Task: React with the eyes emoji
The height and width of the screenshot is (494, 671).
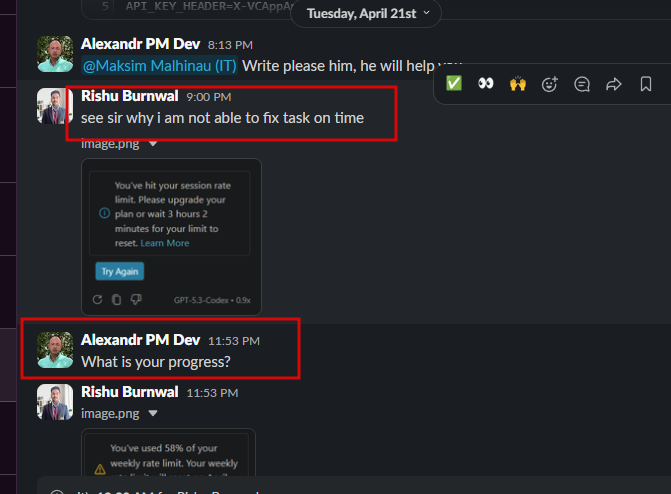Action: coord(486,83)
